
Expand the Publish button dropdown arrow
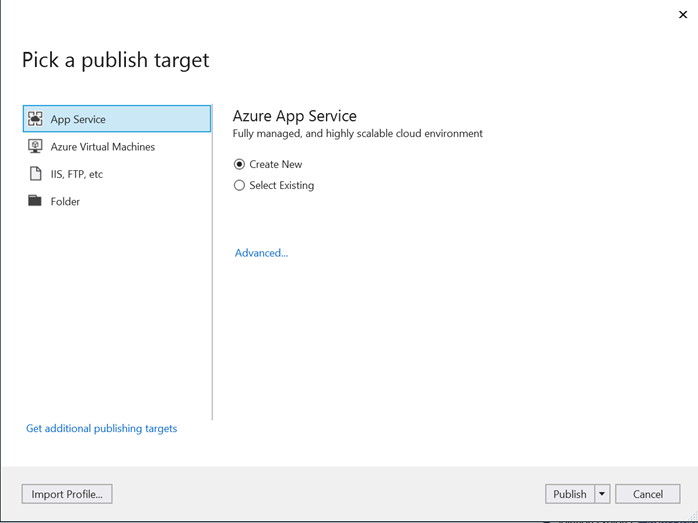click(602, 494)
